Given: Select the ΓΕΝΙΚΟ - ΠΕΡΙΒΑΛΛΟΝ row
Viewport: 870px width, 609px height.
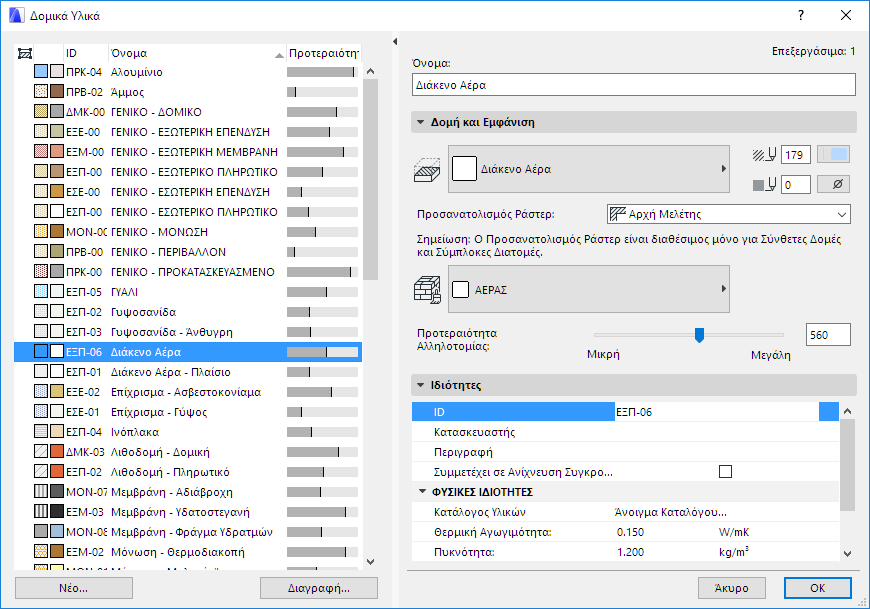Looking at the screenshot, I should tap(188, 252).
